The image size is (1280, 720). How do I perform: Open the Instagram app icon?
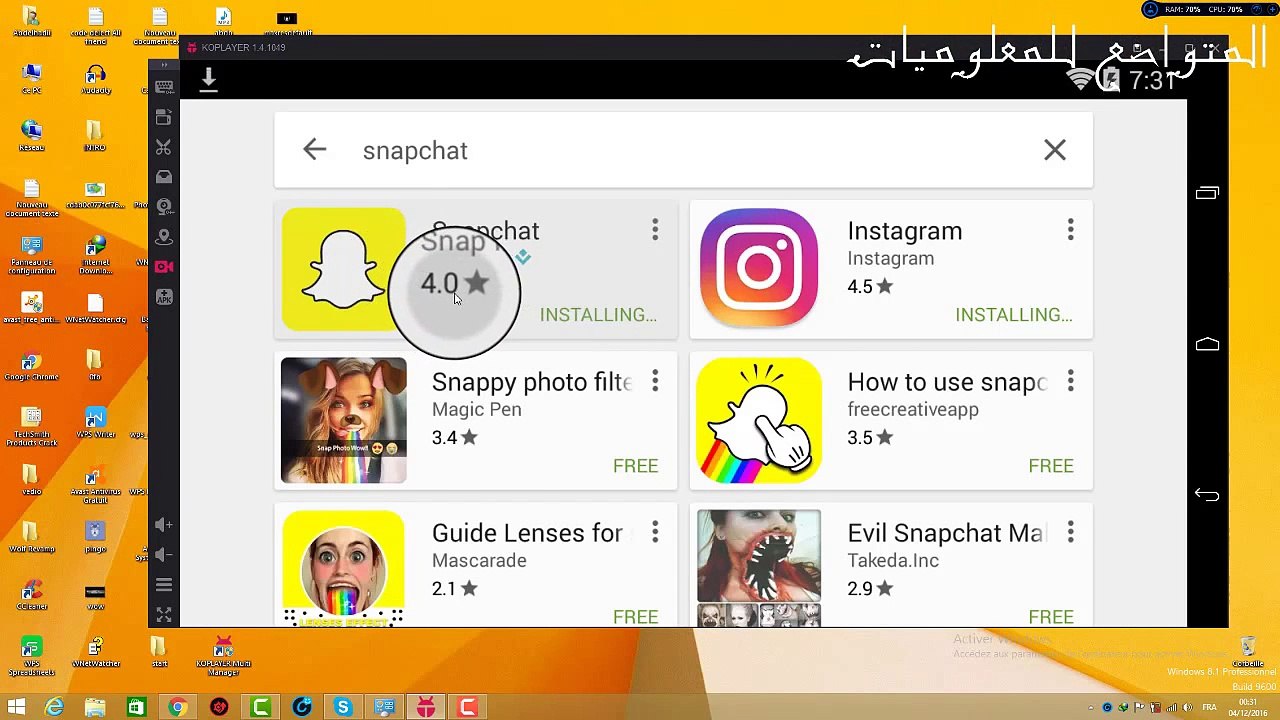pos(759,268)
